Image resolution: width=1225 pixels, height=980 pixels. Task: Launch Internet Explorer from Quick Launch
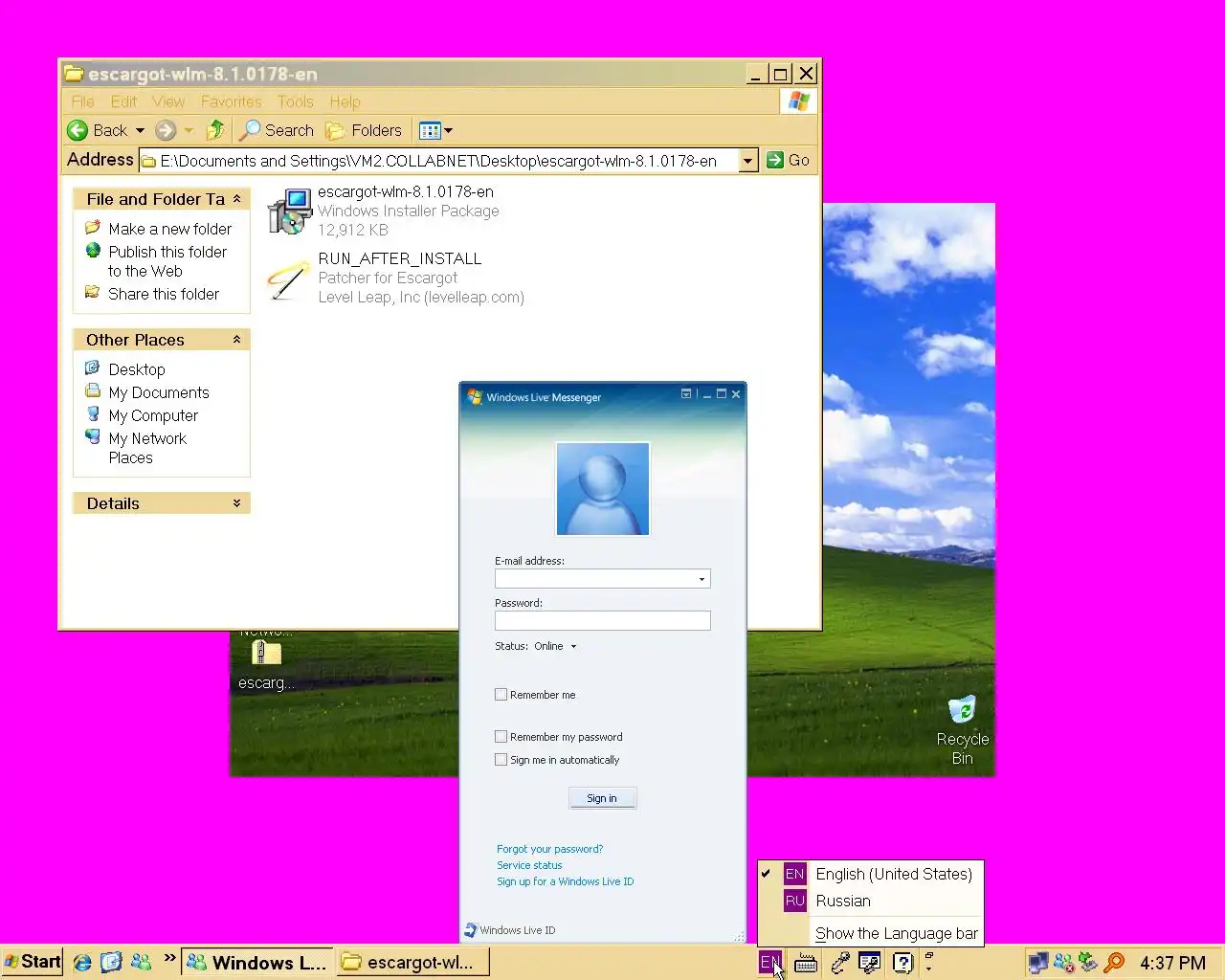coord(82,962)
